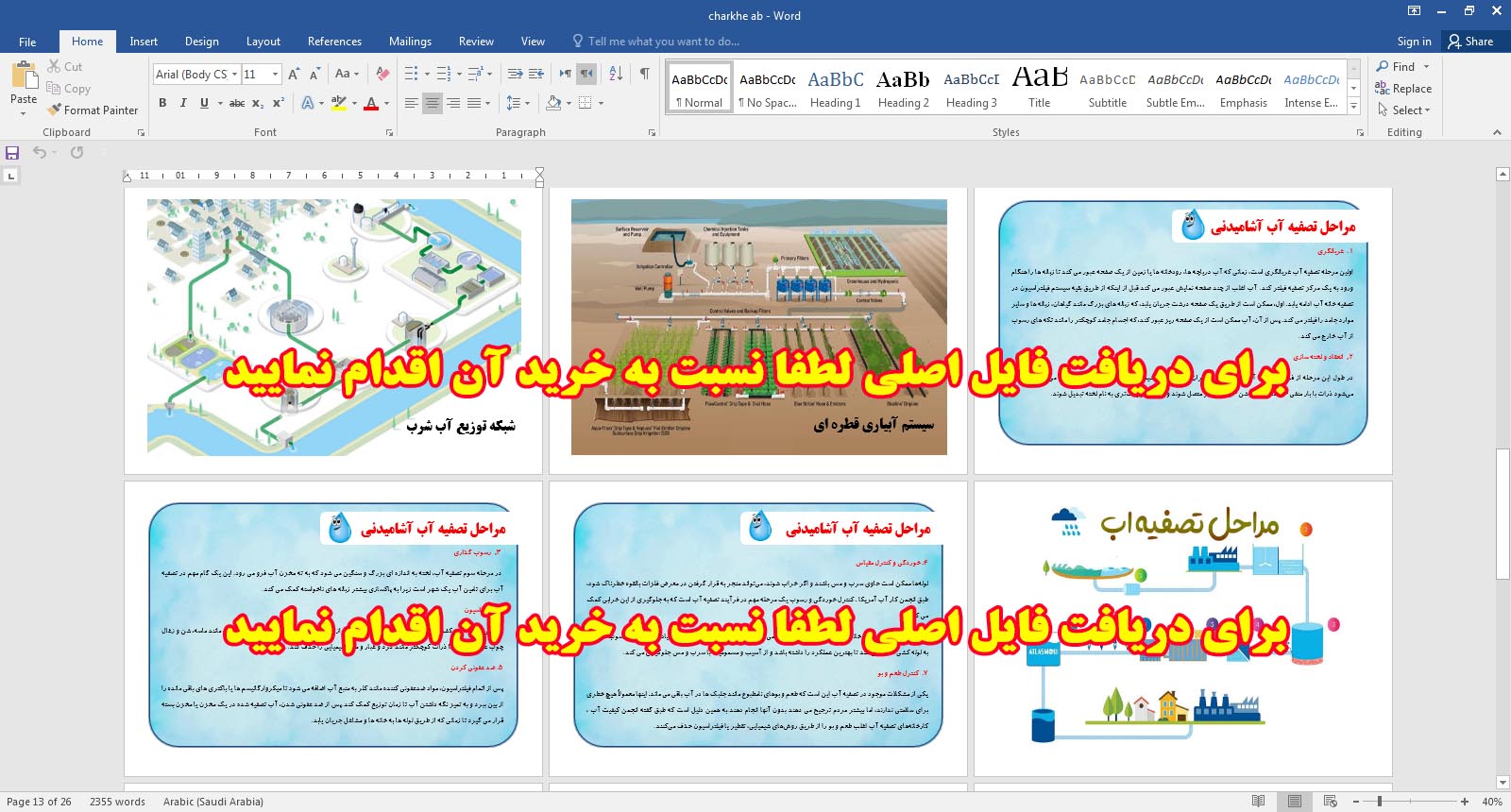Apply strikethrough formatting
The width and height of the screenshot is (1511, 812).
(237, 103)
